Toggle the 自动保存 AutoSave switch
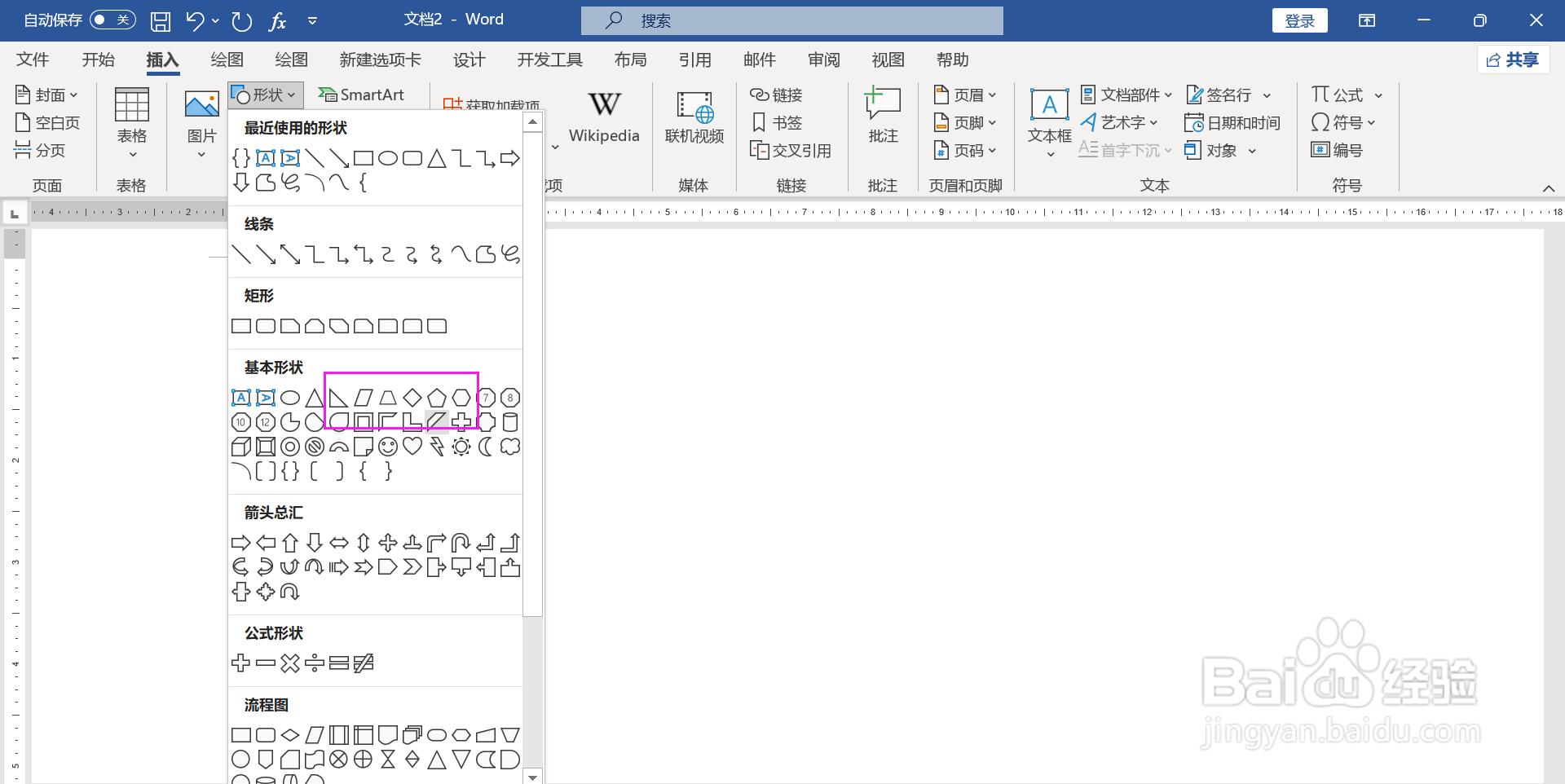The width and height of the screenshot is (1565, 784). (x=113, y=20)
